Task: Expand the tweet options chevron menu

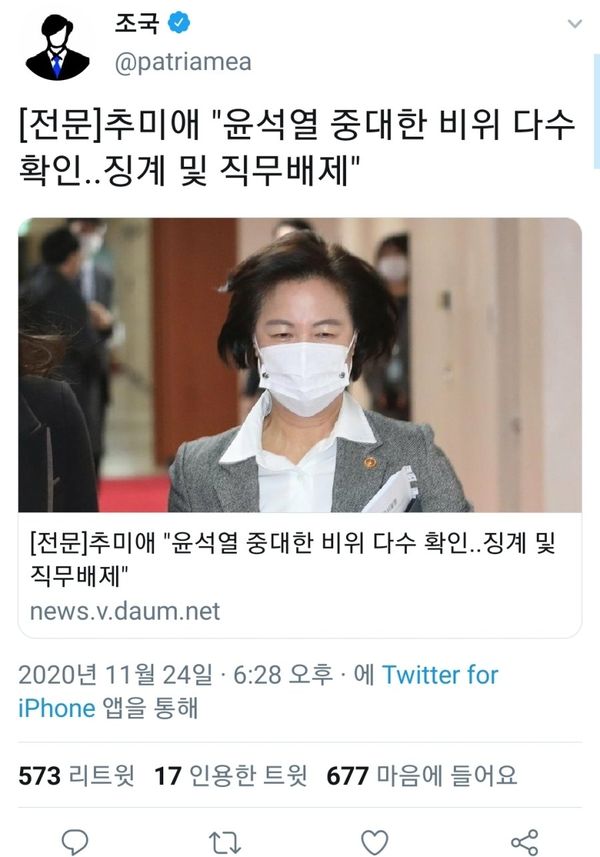Action: [575, 24]
